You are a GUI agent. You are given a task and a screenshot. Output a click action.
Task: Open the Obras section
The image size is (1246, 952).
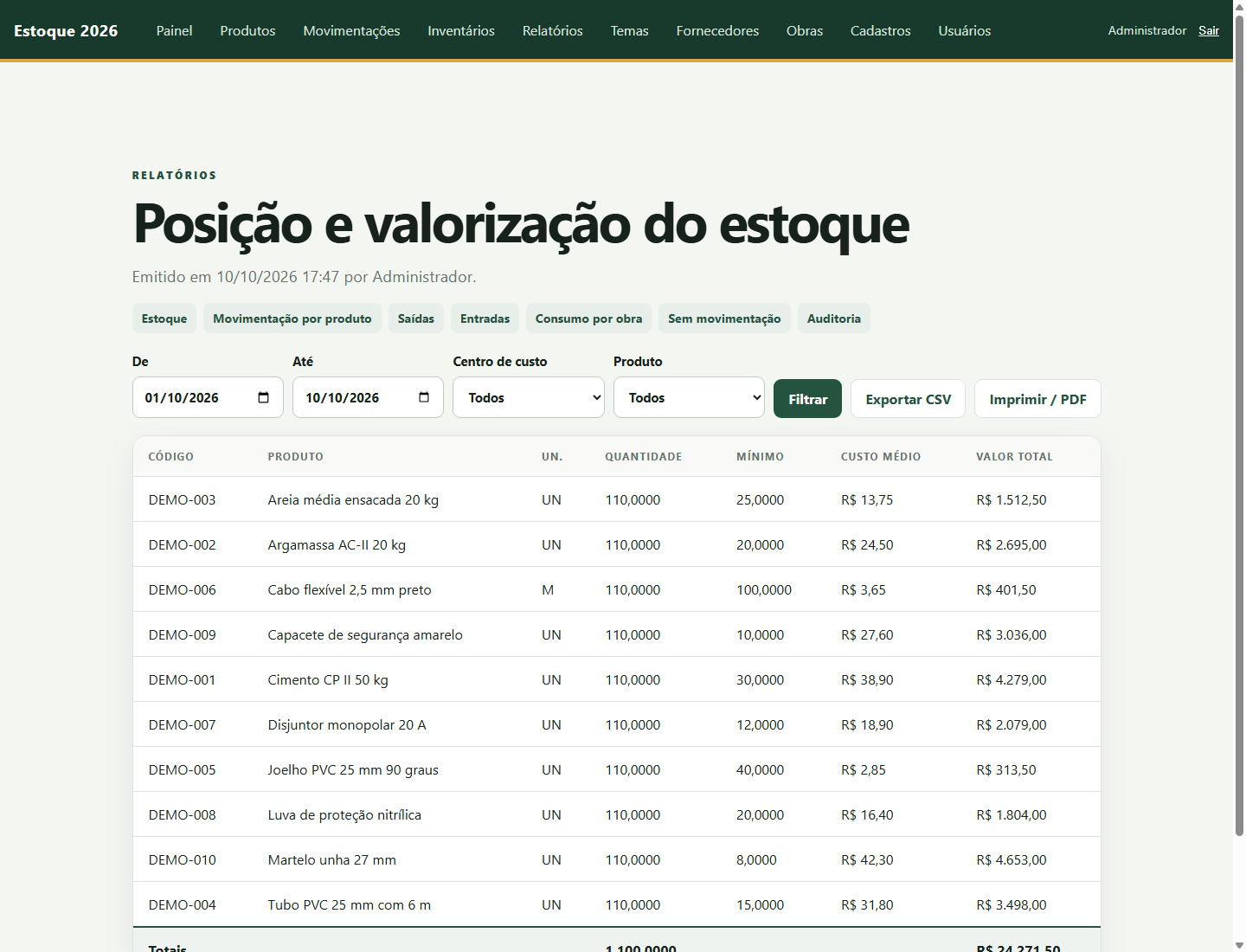[805, 30]
